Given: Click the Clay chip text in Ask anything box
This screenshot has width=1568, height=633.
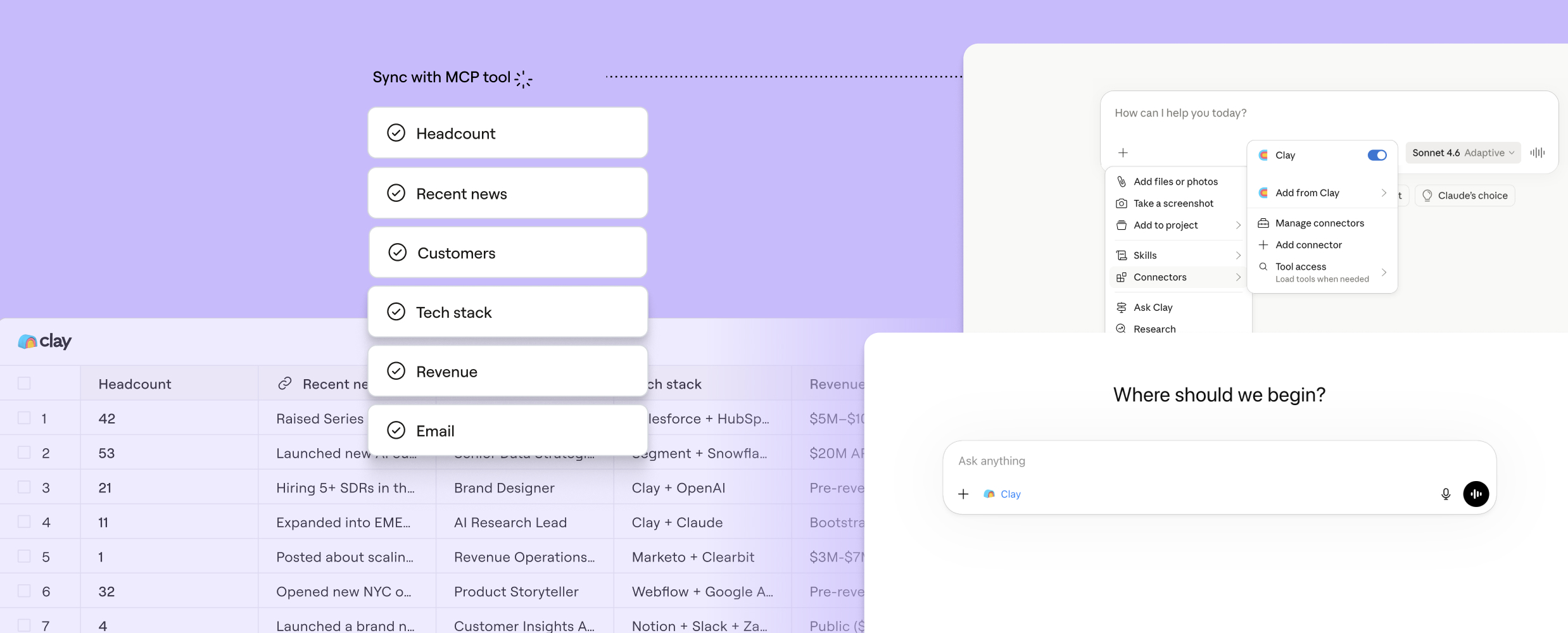Looking at the screenshot, I should pyautogui.click(x=1011, y=494).
